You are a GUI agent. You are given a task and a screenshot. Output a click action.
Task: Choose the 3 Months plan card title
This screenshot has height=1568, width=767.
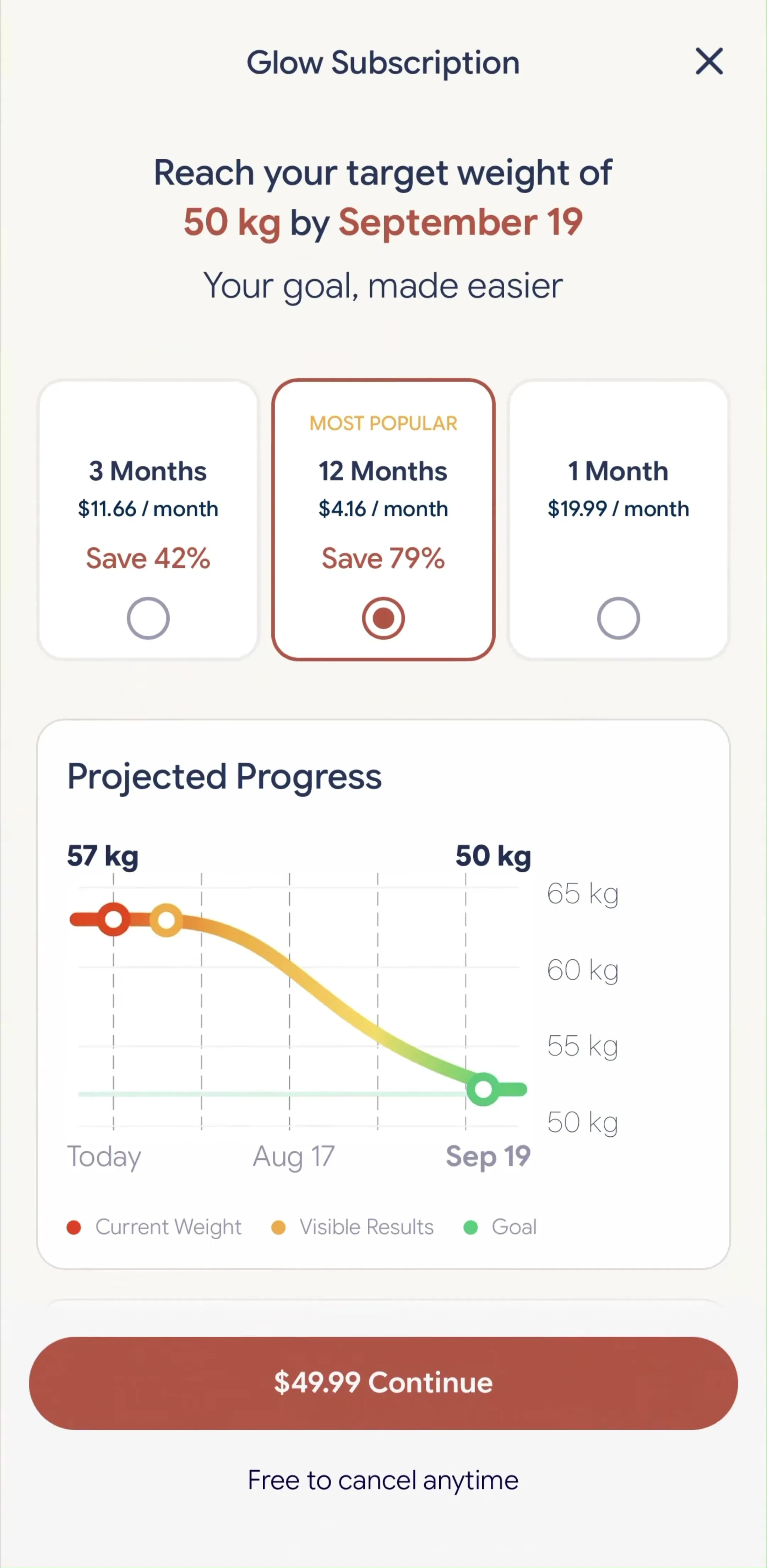(148, 471)
